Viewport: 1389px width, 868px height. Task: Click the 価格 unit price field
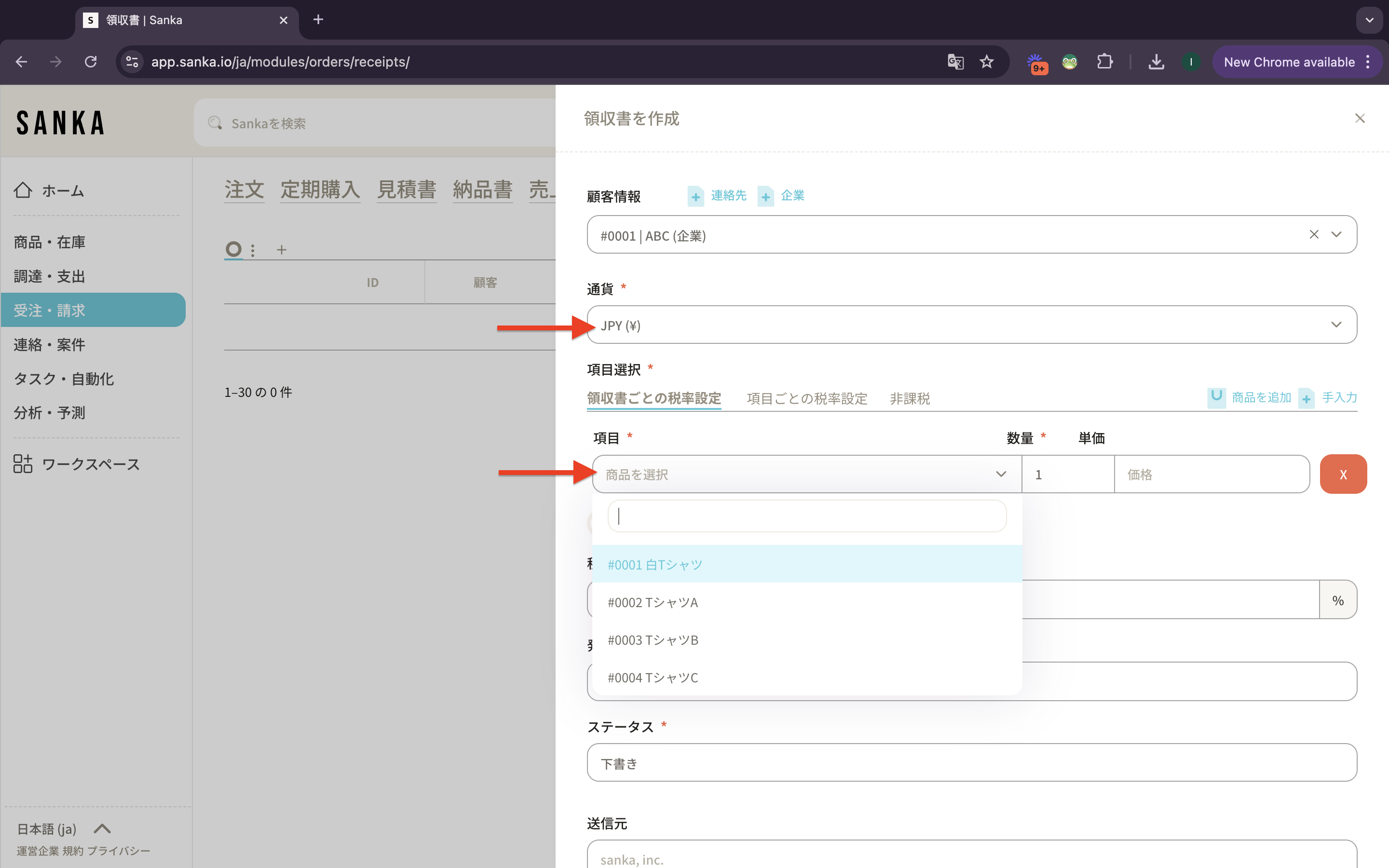pyautogui.click(x=1211, y=474)
